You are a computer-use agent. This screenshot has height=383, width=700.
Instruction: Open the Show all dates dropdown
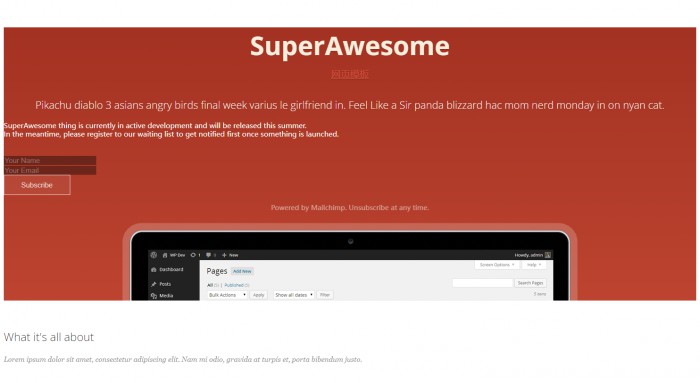[x=294, y=295]
